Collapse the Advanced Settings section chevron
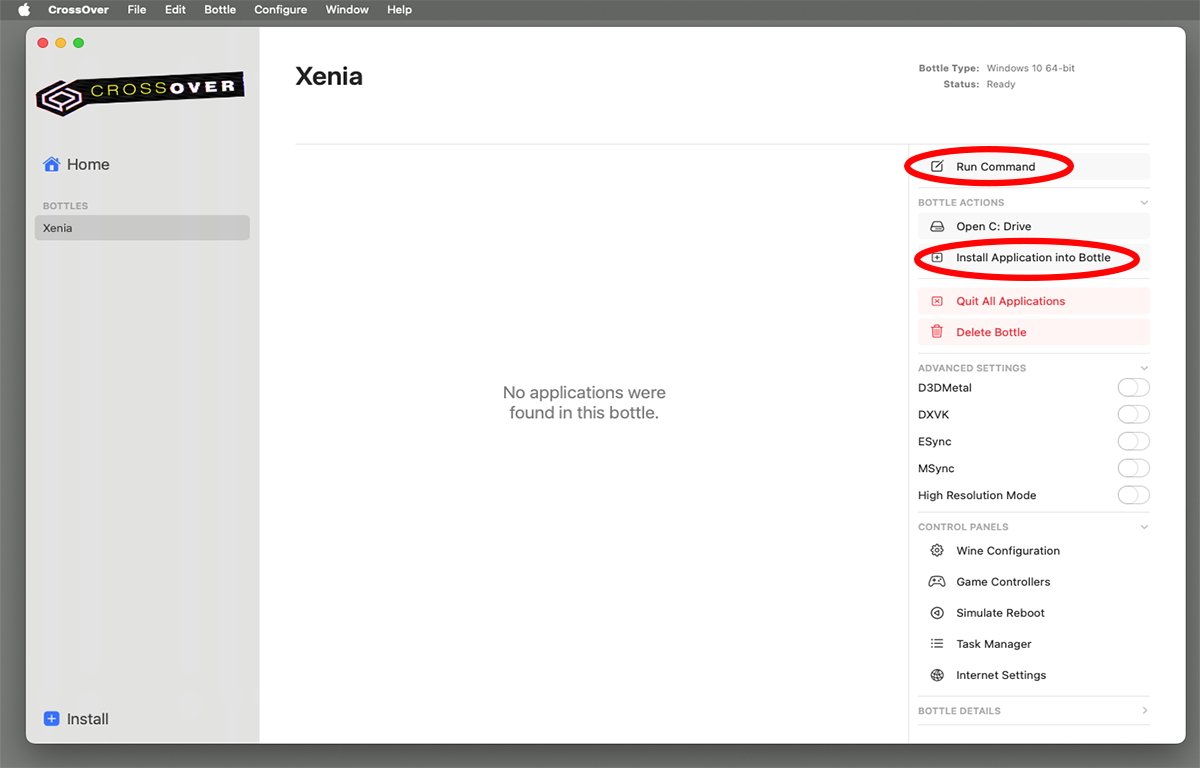The width and height of the screenshot is (1200, 768). (1144, 368)
